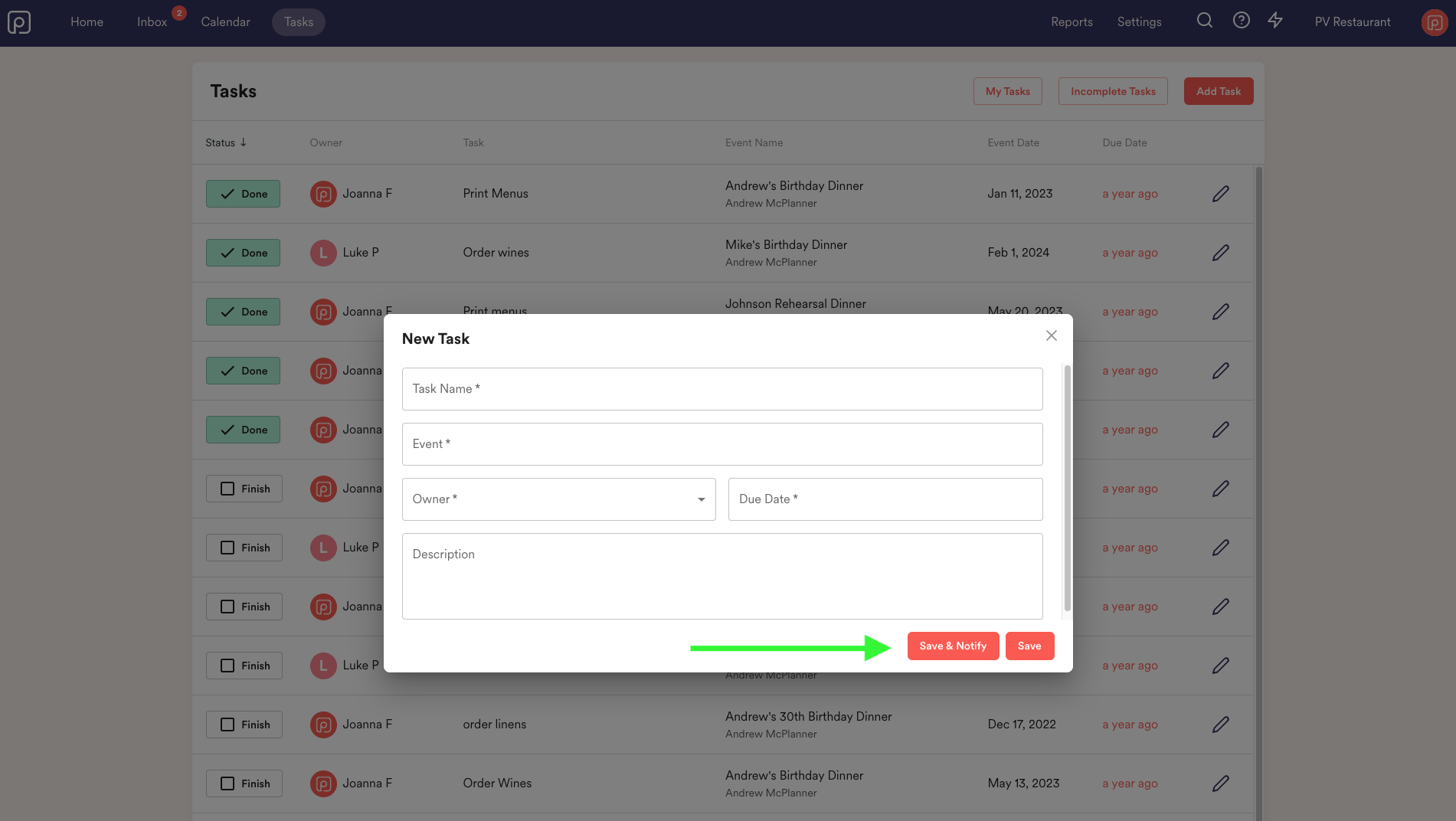Viewport: 1456px width, 821px height.
Task: Switch to the Calendar tab
Action: click(226, 22)
